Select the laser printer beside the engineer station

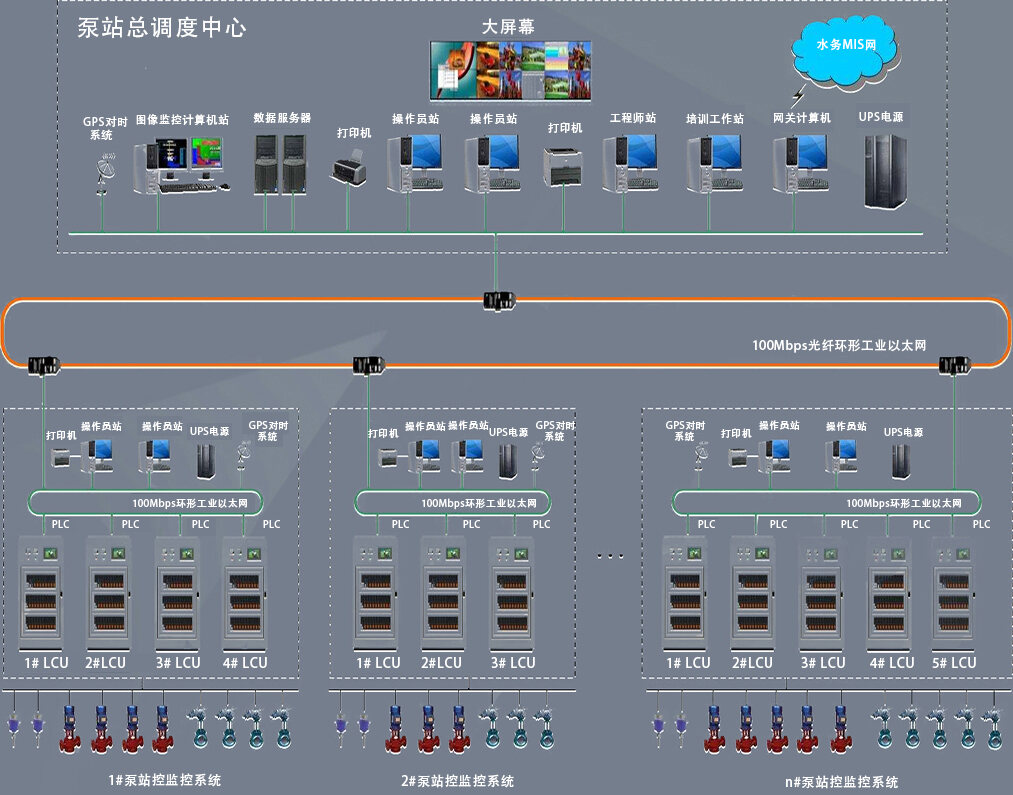point(562,165)
